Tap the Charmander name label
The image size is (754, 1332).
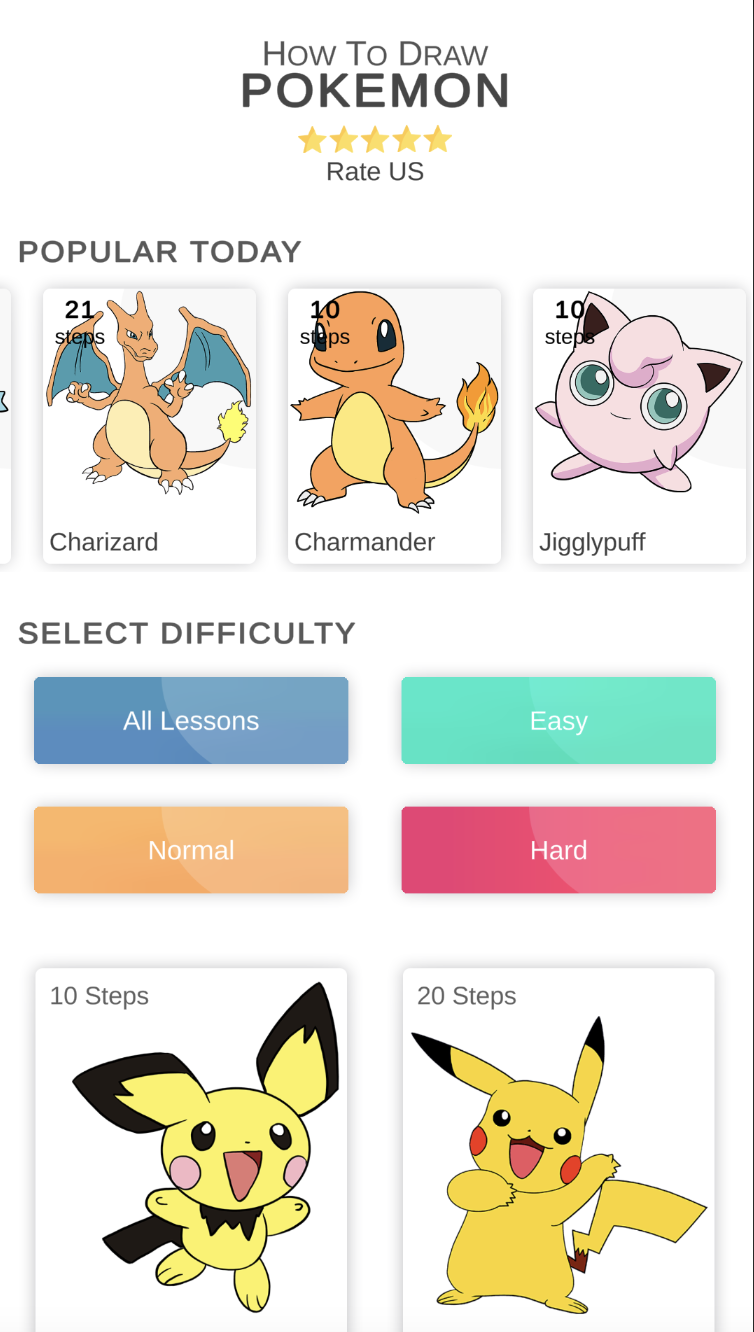coord(364,542)
